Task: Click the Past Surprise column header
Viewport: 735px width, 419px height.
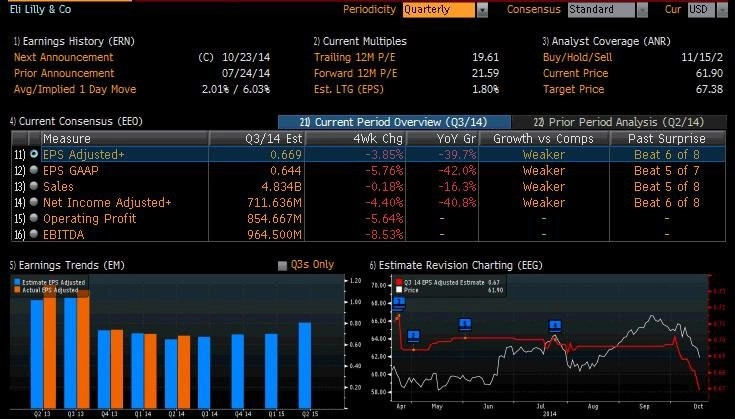Action: (x=667, y=138)
